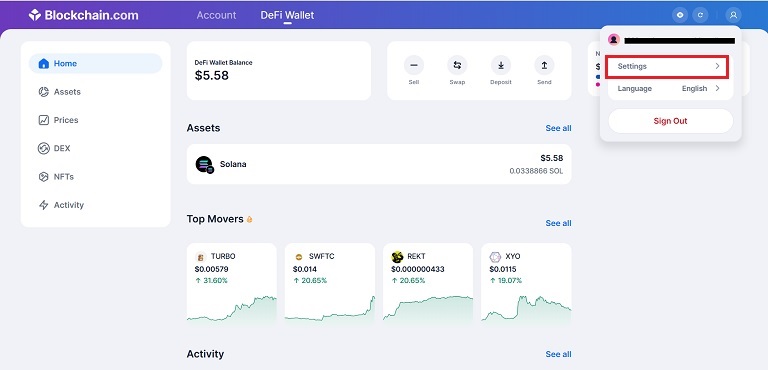
Task: Click the pink user avatar in the menu
Action: 614,40
